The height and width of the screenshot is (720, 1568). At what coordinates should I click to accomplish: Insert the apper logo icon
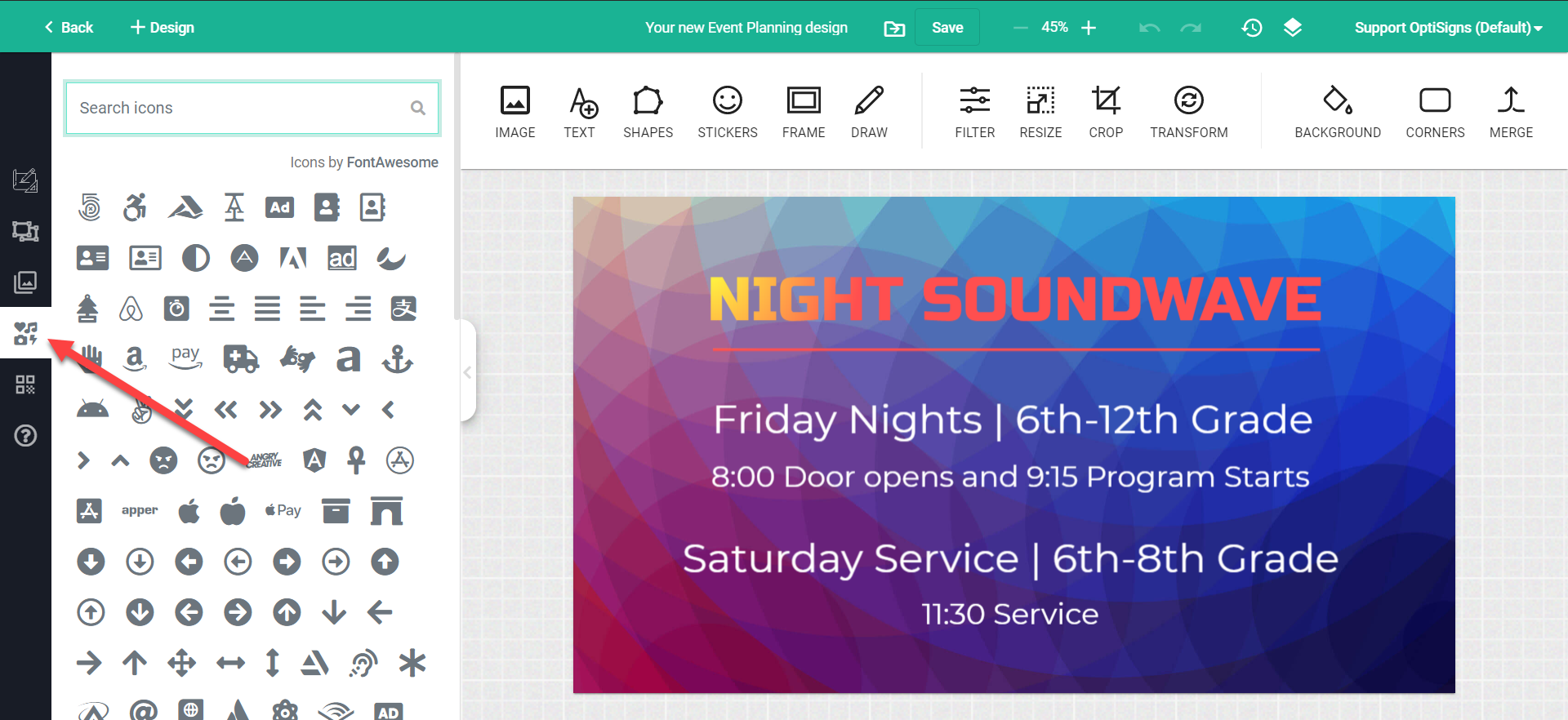[140, 510]
